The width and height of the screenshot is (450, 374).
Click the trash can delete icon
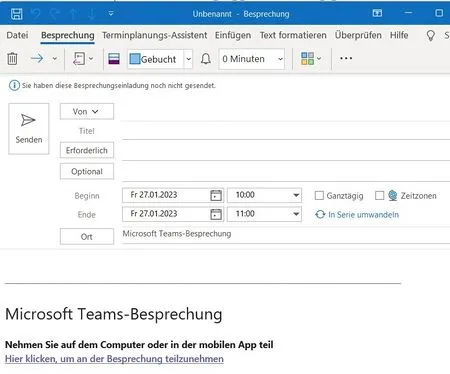12,59
